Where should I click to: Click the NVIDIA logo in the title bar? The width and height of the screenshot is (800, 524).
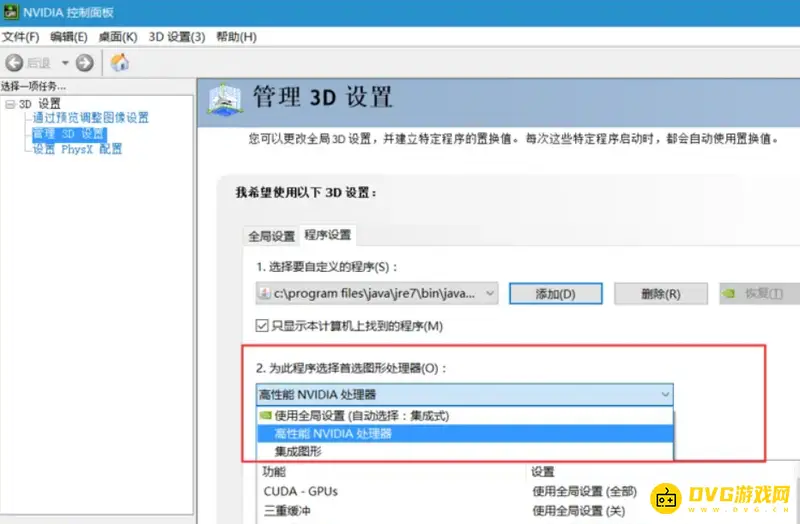(12, 12)
